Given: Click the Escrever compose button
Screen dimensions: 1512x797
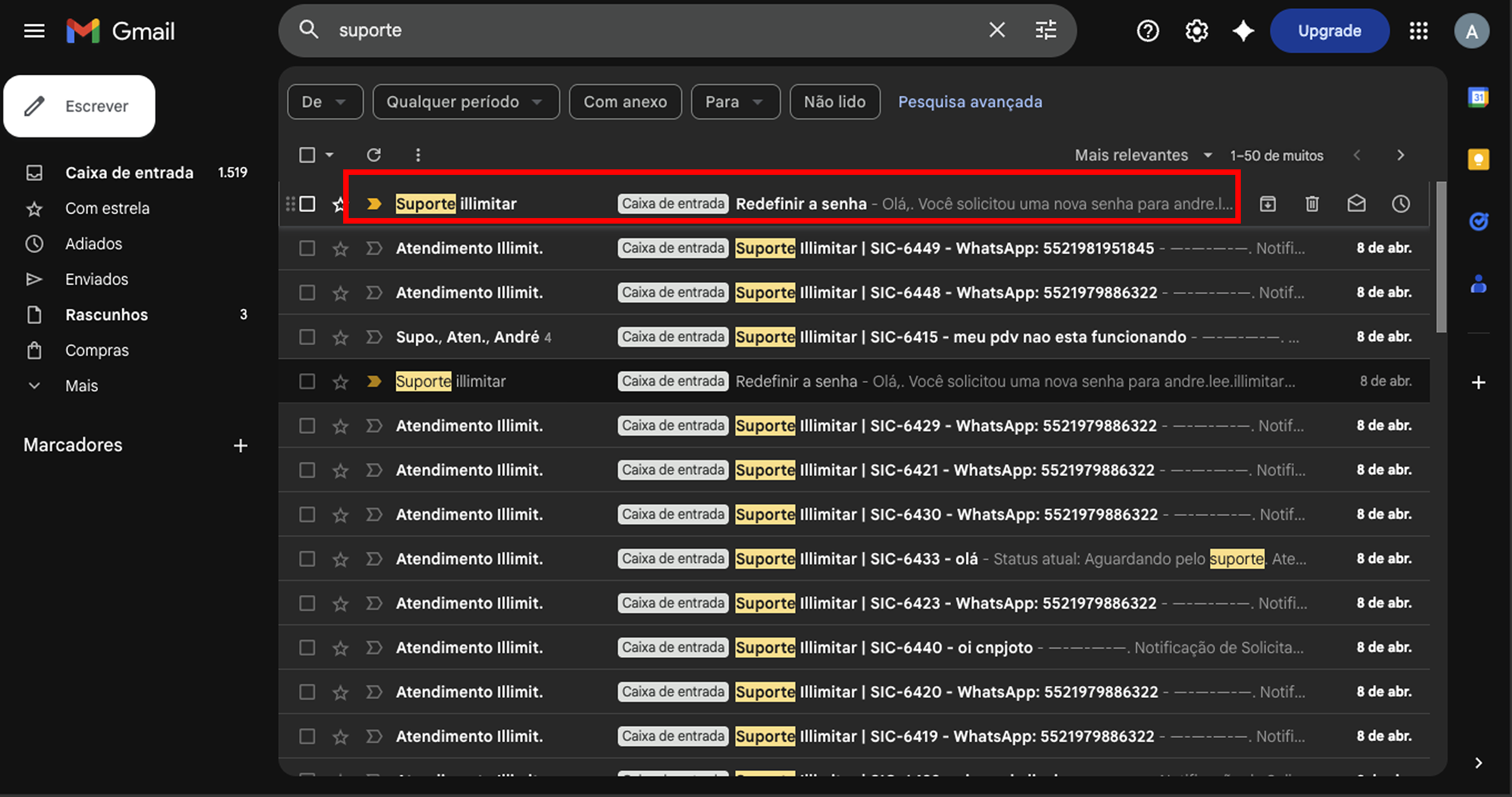Looking at the screenshot, I should point(79,106).
